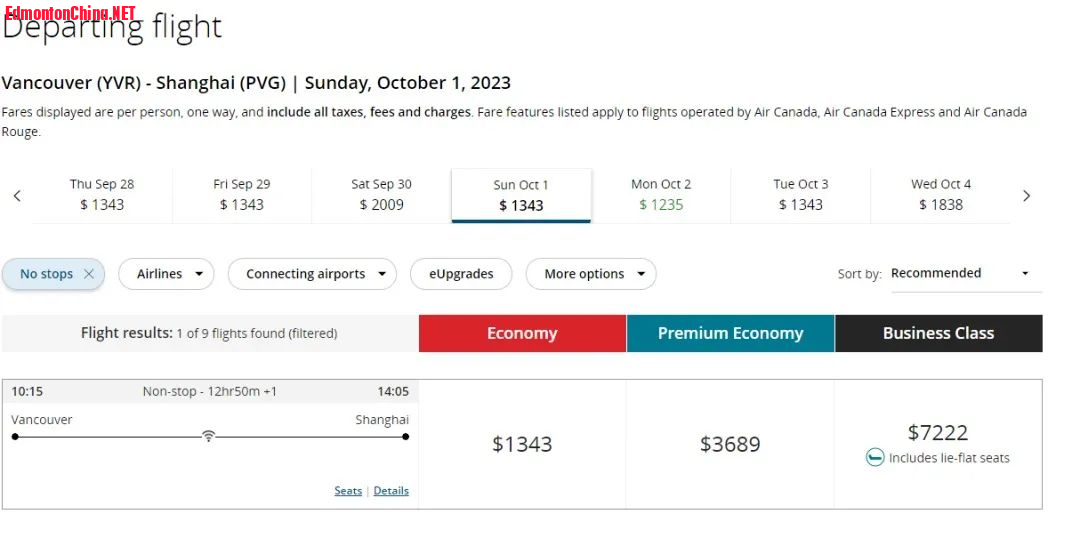Select Sat Sep 30 date tab
Image resolution: width=1080 pixels, height=538 pixels.
point(382,195)
